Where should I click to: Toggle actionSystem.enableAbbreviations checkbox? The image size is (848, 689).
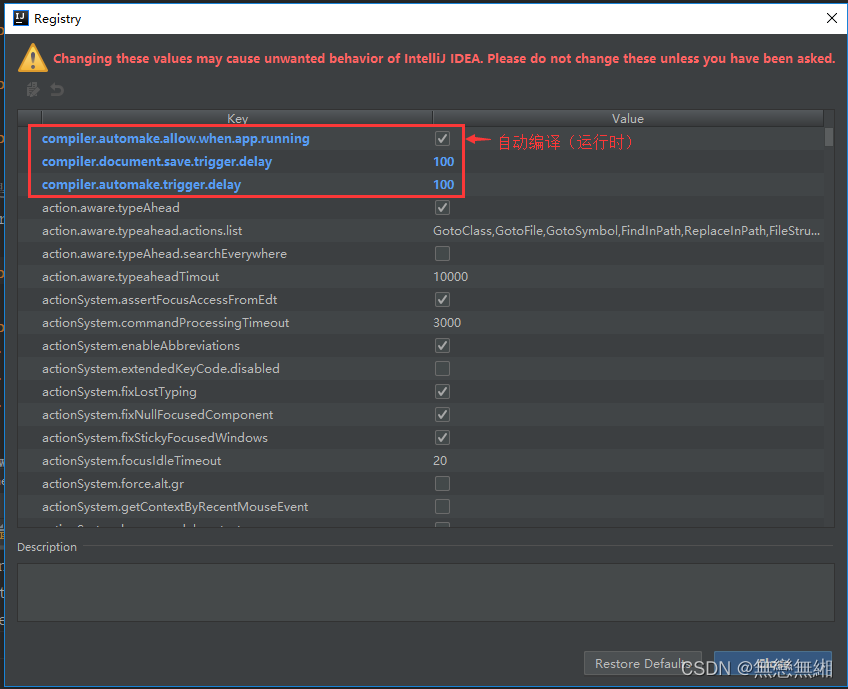tap(442, 346)
